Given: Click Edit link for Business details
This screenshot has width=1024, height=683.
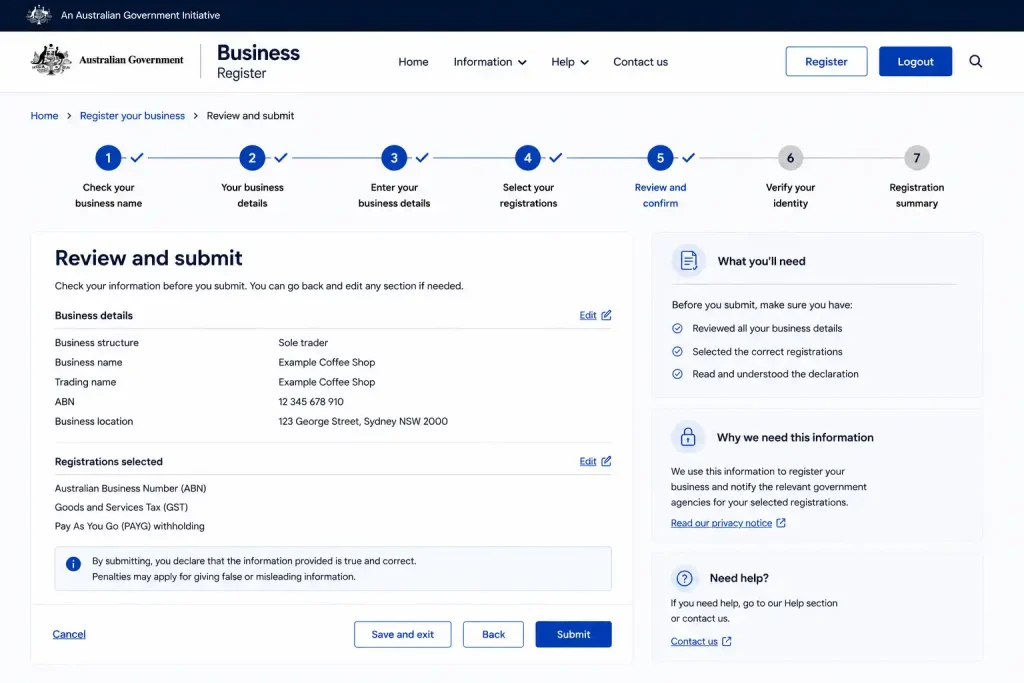Looking at the screenshot, I should 588,315.
